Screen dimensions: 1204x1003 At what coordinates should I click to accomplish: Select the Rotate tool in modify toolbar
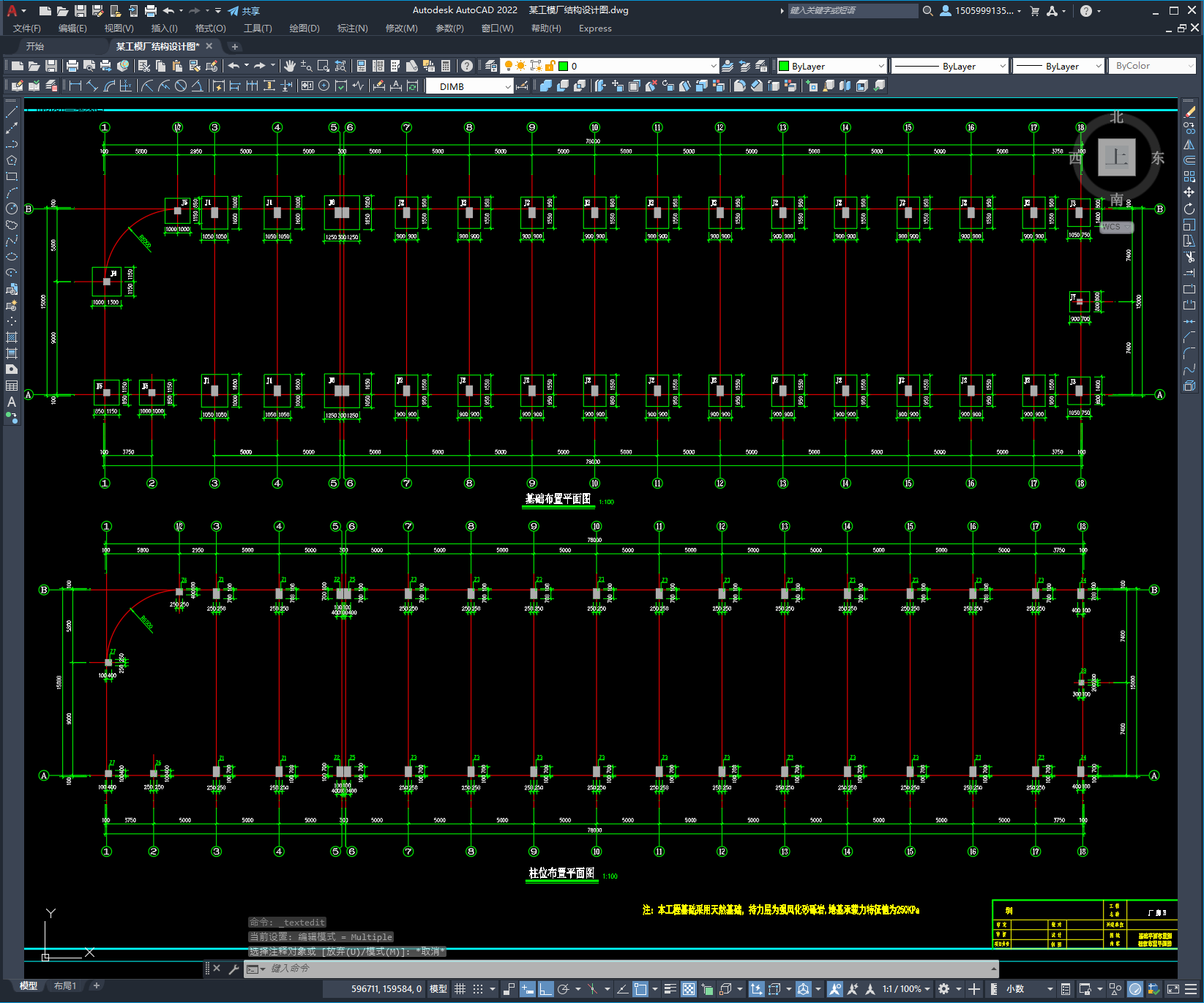coord(1189,209)
